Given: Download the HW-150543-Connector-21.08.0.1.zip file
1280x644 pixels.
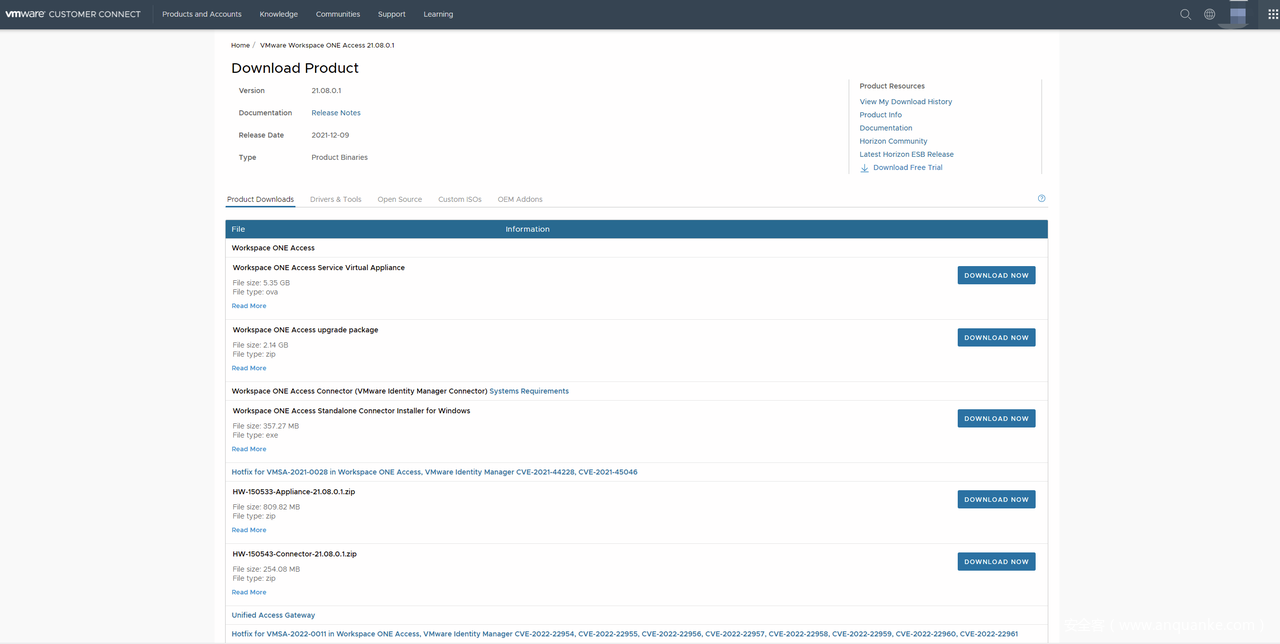Looking at the screenshot, I should coord(995,562).
